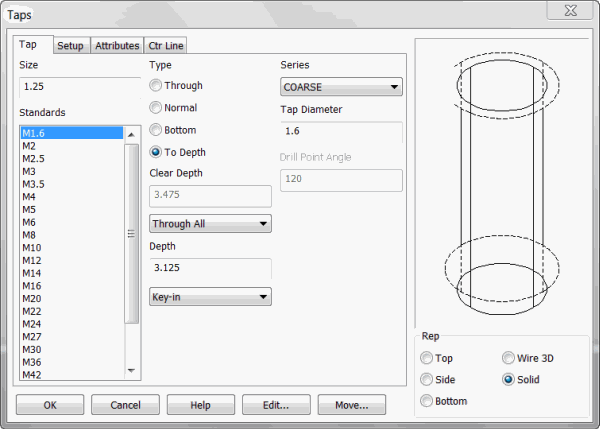Choose Side representation radio button

tap(426, 380)
